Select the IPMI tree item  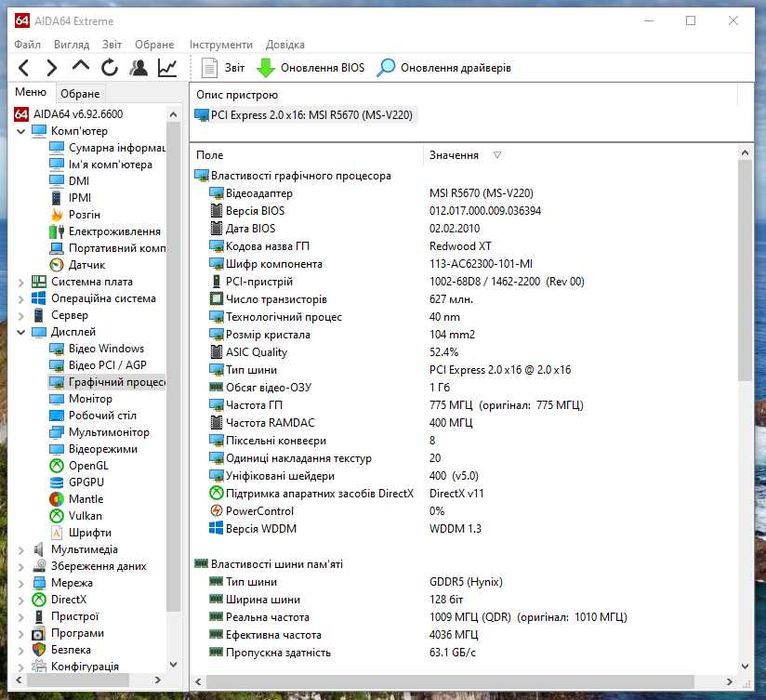point(70,198)
